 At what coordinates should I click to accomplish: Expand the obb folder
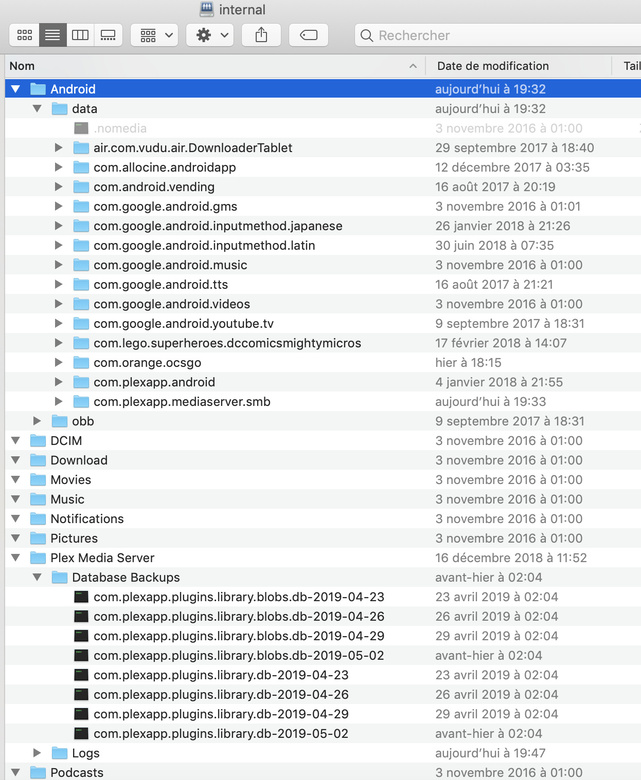[37, 421]
